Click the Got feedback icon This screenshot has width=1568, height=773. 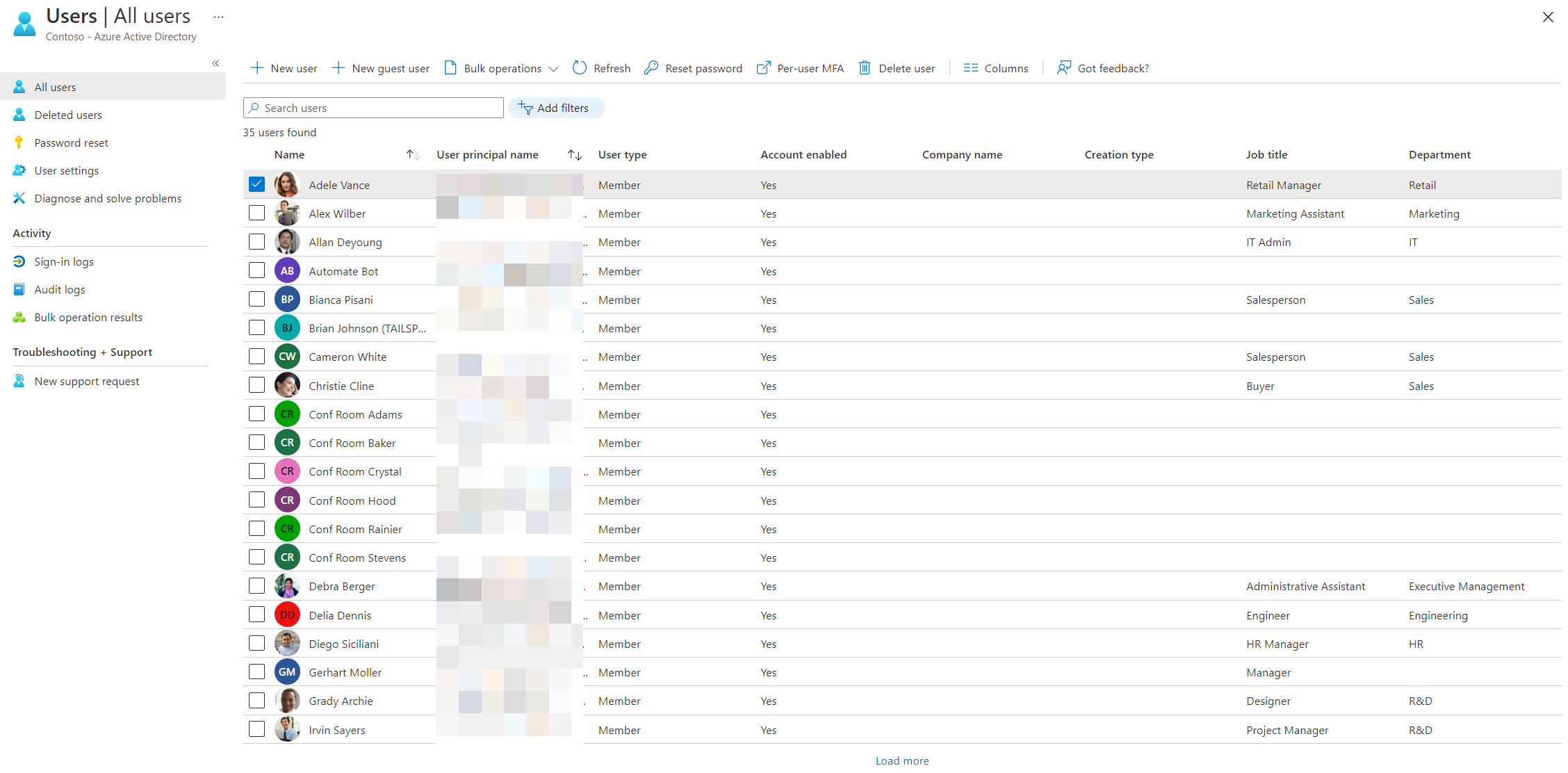click(1063, 67)
